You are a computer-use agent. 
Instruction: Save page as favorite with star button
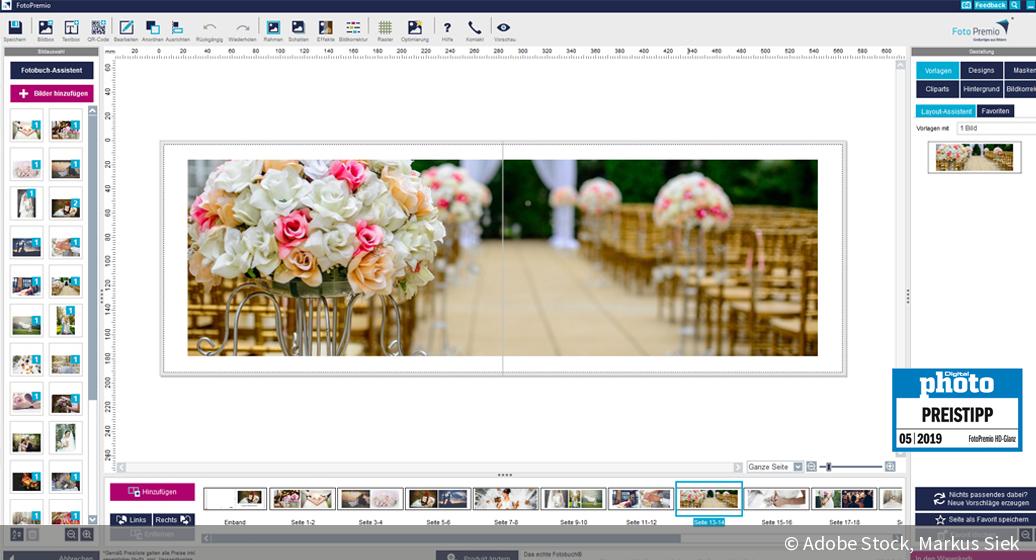pos(974,520)
